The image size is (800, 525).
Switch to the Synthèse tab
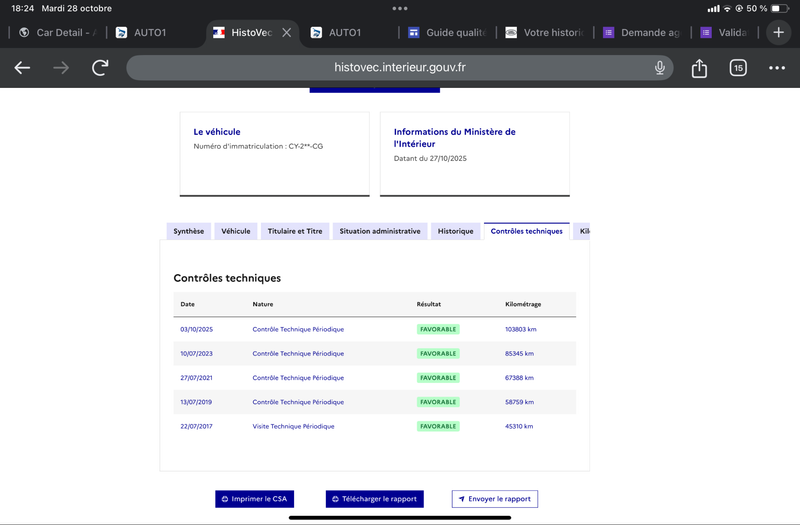188,231
